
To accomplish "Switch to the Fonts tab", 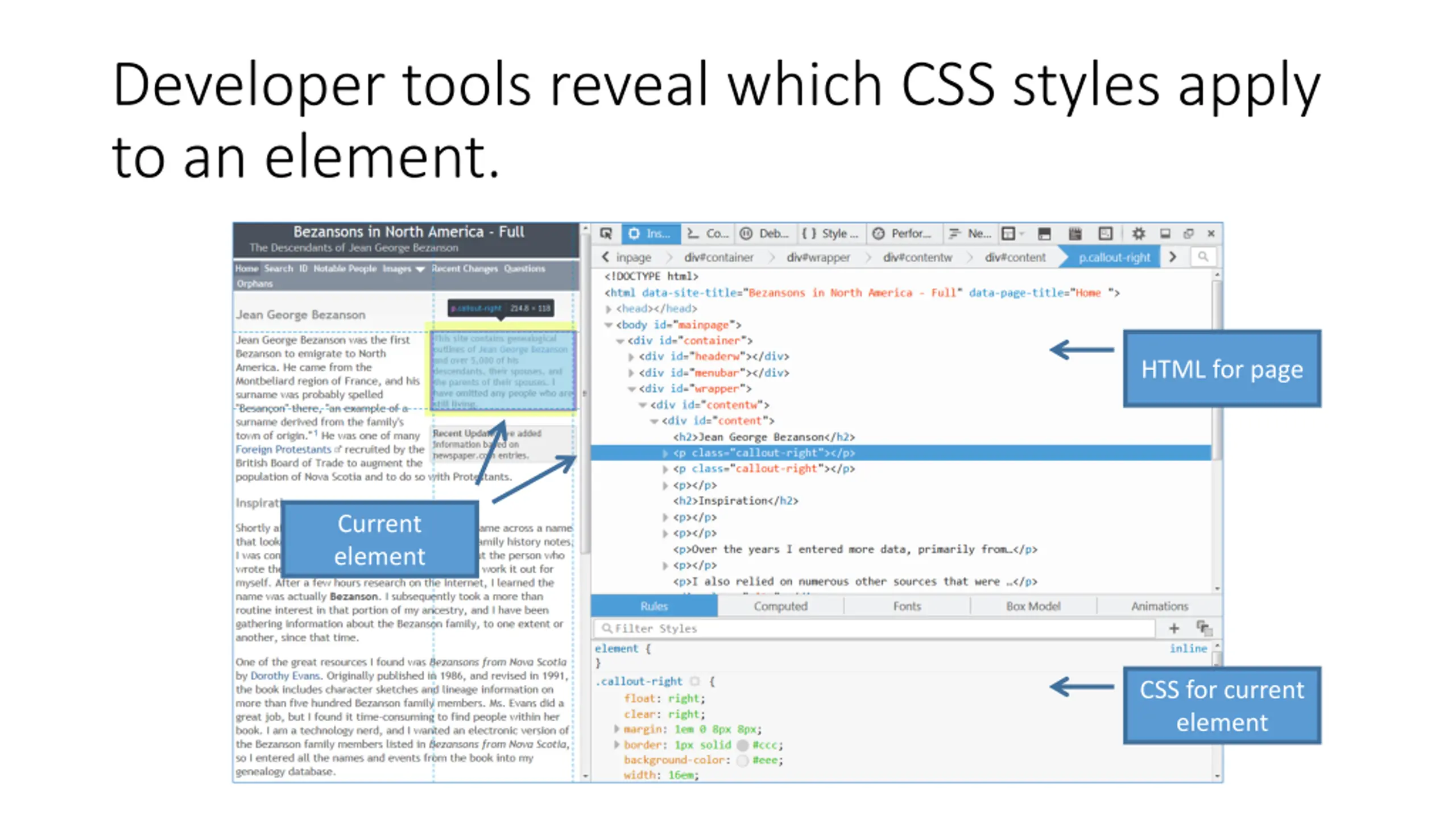I will pyautogui.click(x=907, y=606).
